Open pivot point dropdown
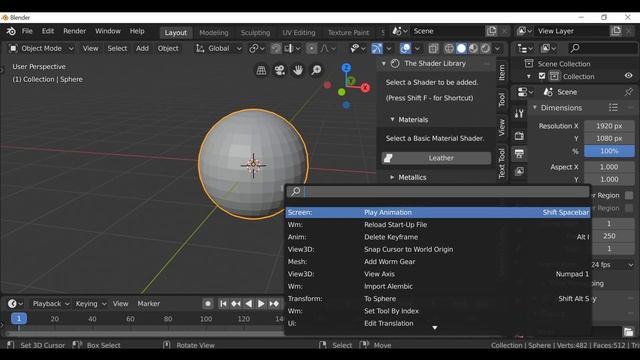The image size is (640, 360). [257, 49]
